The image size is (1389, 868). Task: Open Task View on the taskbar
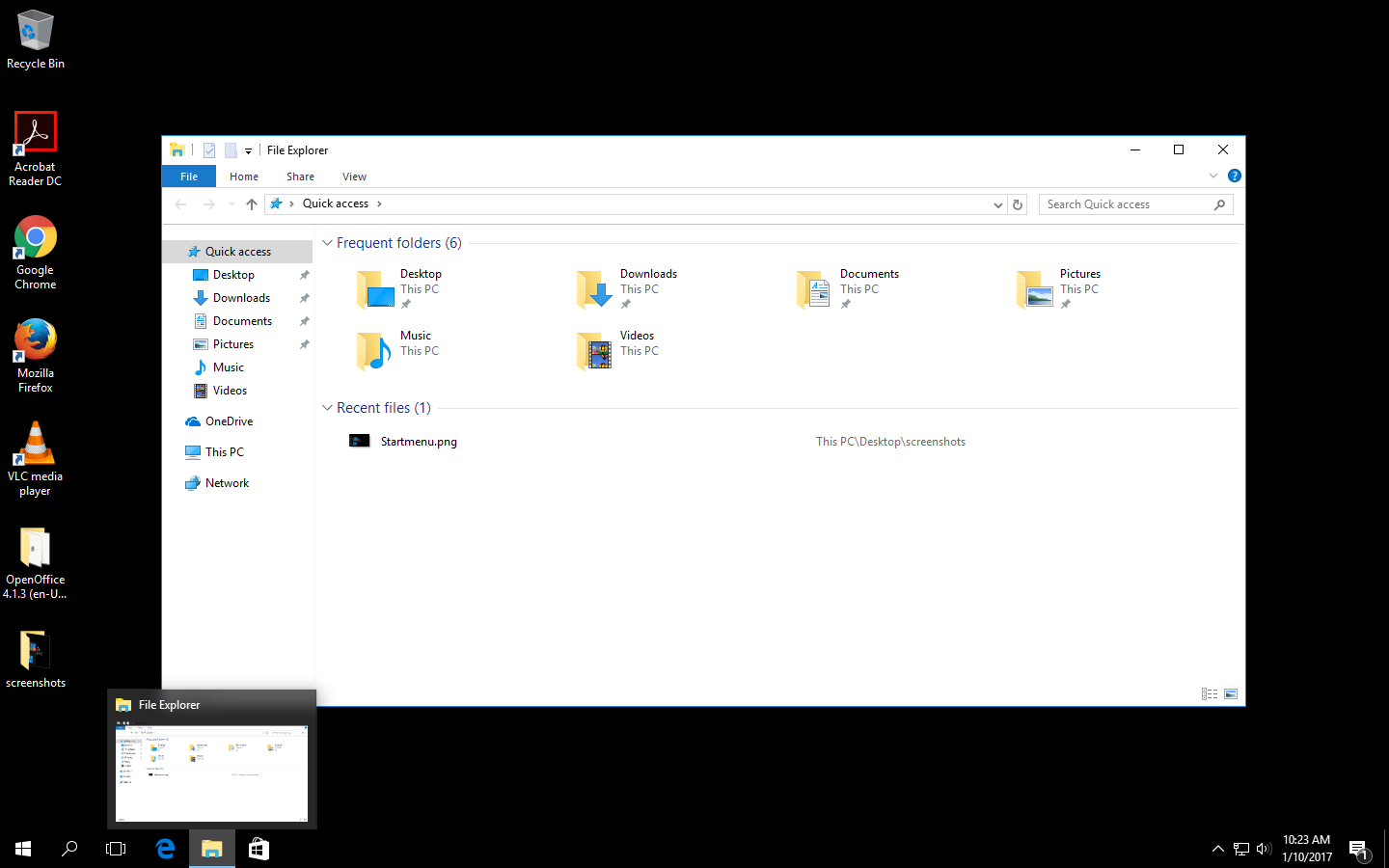pos(116,849)
